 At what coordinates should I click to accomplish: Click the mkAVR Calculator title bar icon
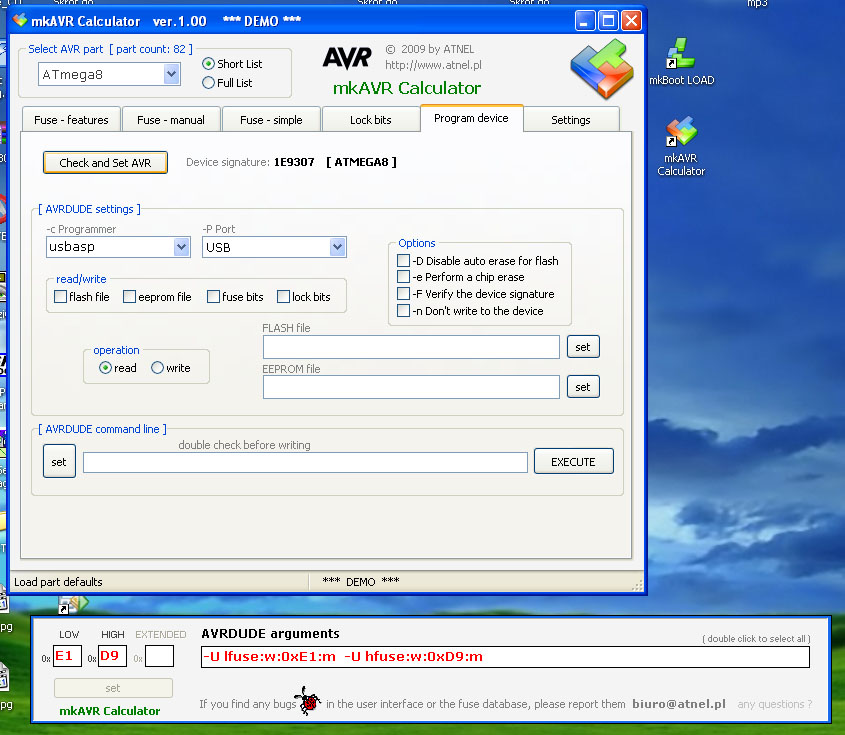coord(17,20)
